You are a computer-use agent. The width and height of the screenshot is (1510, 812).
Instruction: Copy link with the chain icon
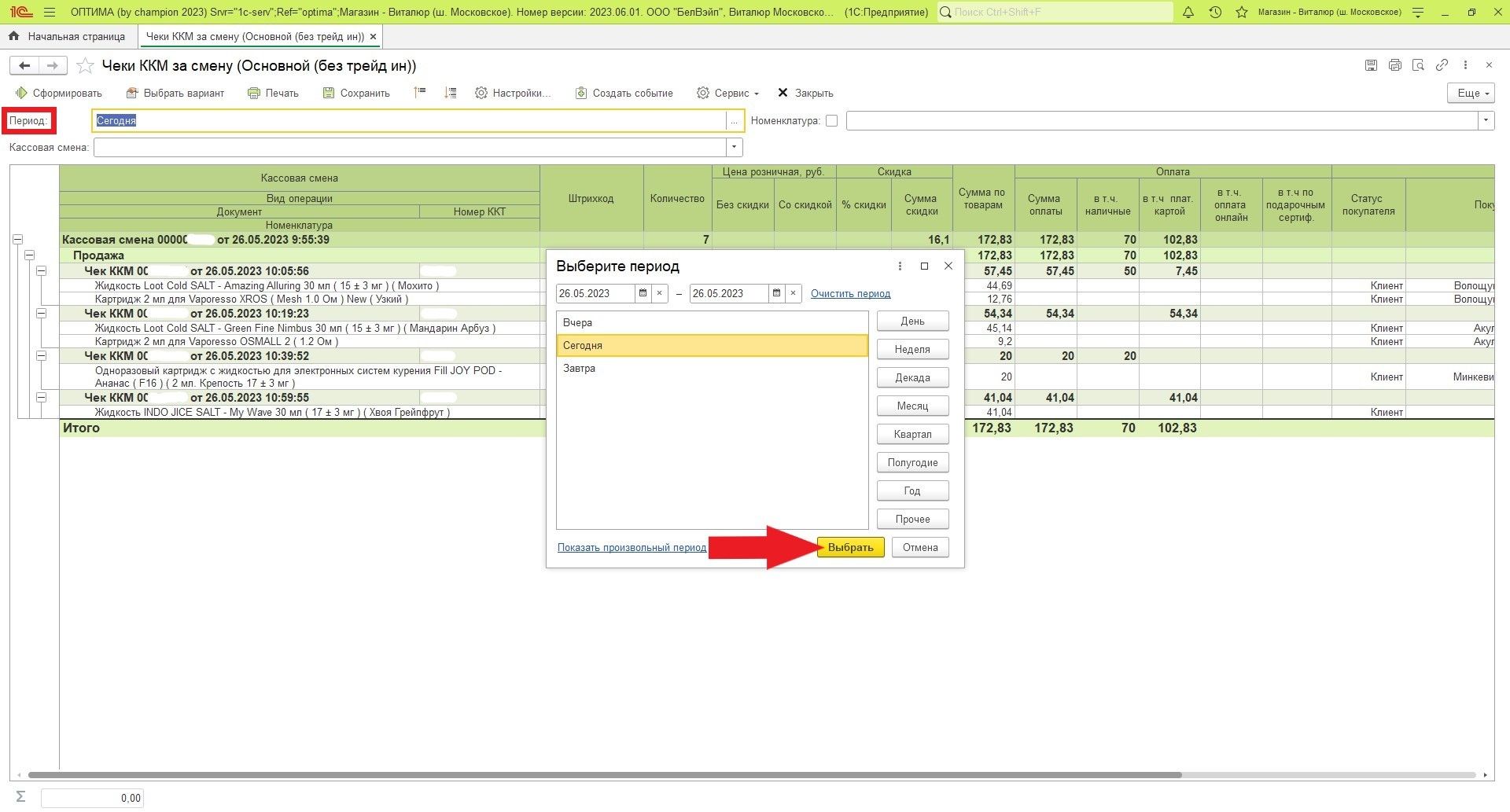1442,65
